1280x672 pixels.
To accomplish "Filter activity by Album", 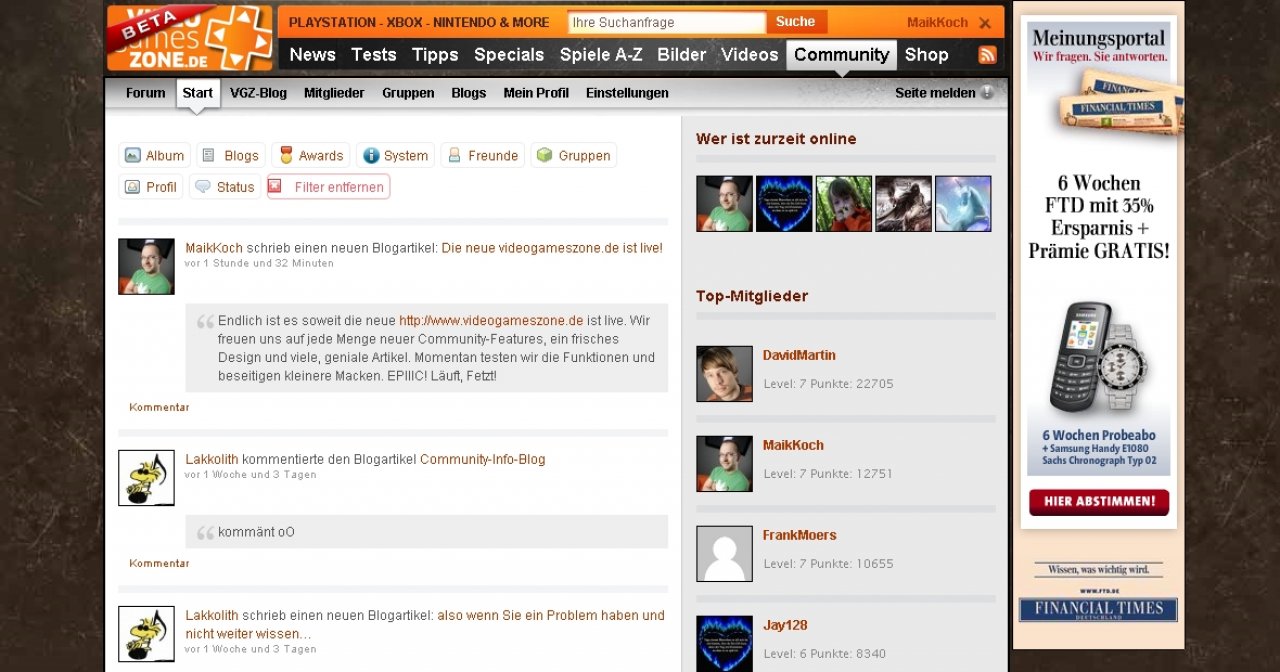I will pyautogui.click(x=154, y=155).
